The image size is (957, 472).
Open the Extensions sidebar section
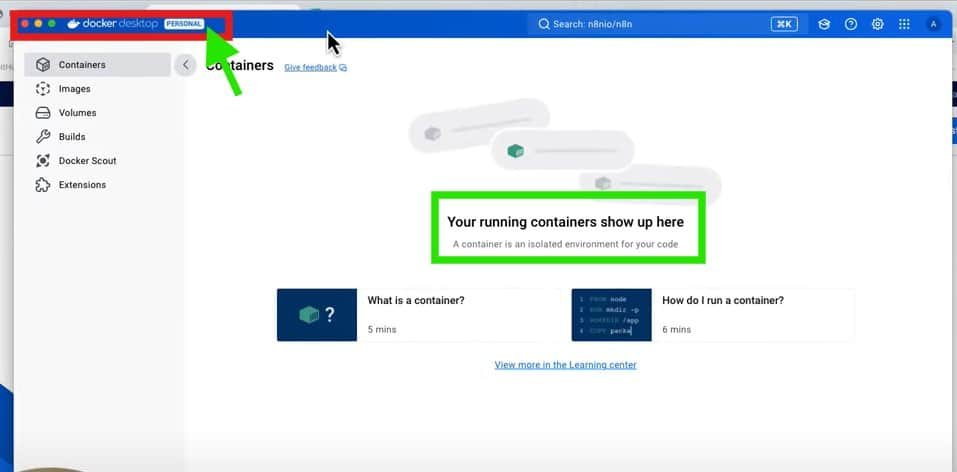coord(97,184)
